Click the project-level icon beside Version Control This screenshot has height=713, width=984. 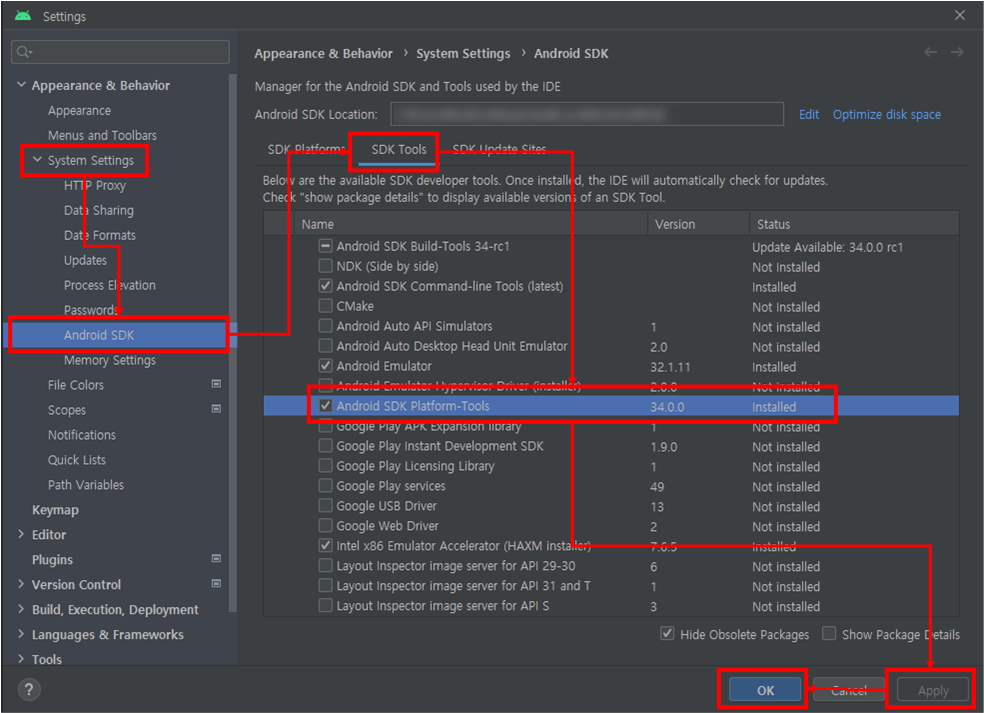tap(216, 584)
